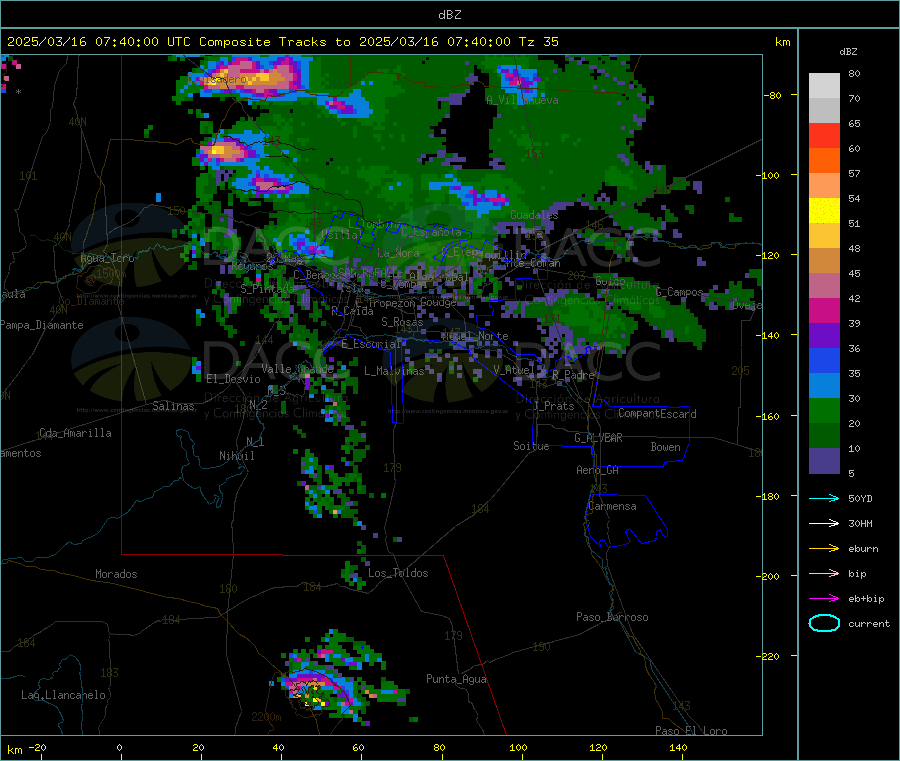The height and width of the screenshot is (761, 900).
Task: Click the 'Pampa_Diamante' map label
Action: [x=42, y=325]
